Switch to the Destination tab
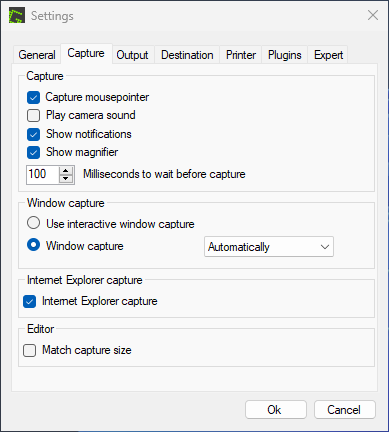 (187, 55)
